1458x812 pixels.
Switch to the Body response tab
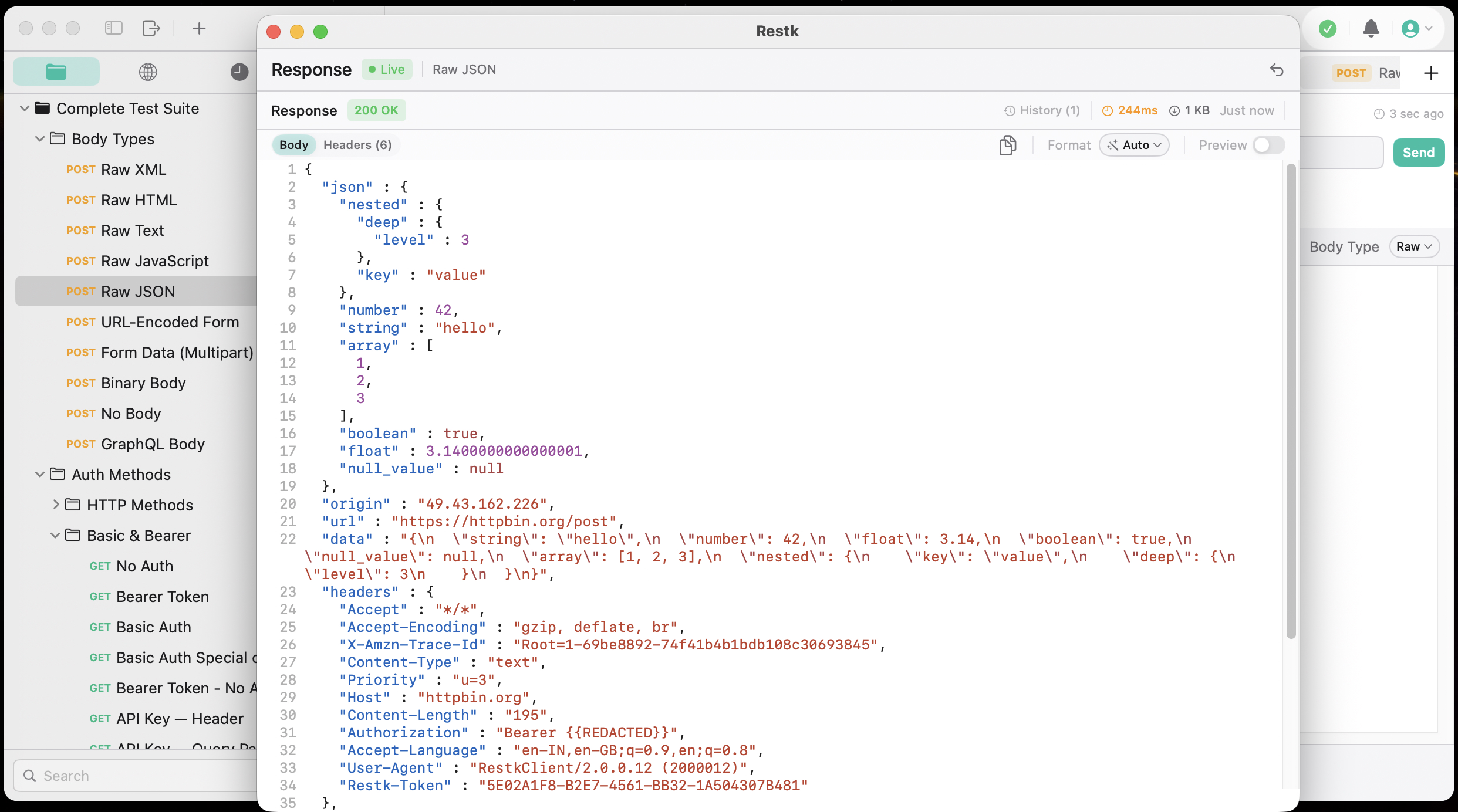[293, 145]
